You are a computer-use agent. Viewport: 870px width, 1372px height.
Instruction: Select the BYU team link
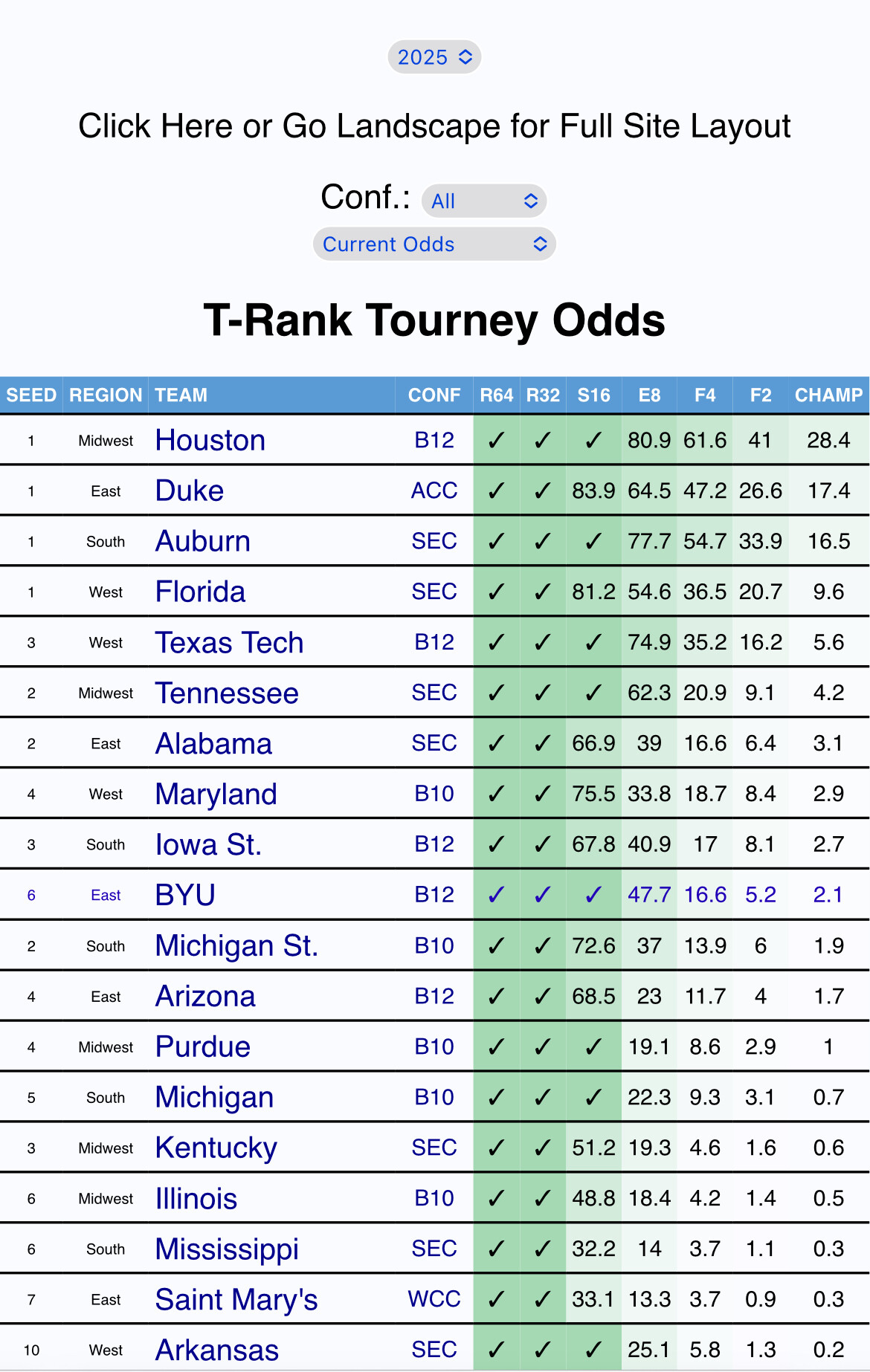point(185,896)
